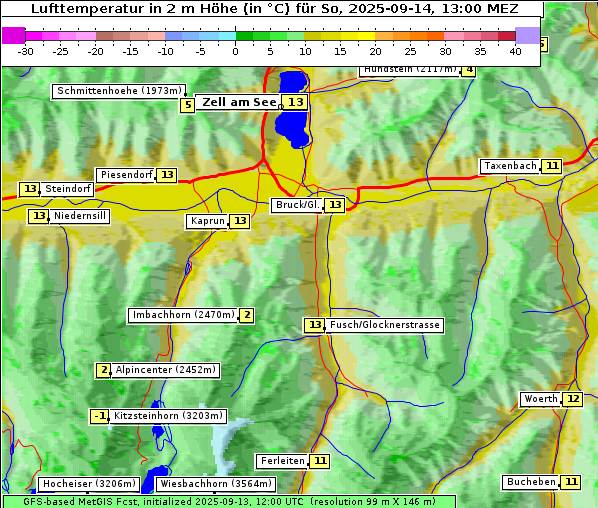The height and width of the screenshot is (508, 598).
Task: Click the Piesendorf place label
Action: tap(125, 175)
